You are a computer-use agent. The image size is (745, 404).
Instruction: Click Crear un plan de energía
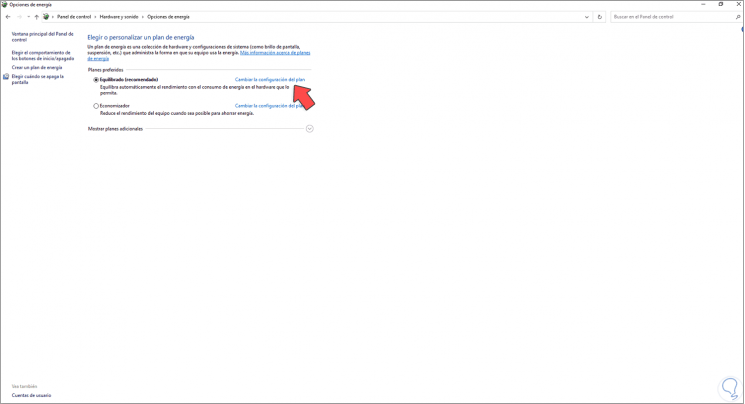pos(37,67)
